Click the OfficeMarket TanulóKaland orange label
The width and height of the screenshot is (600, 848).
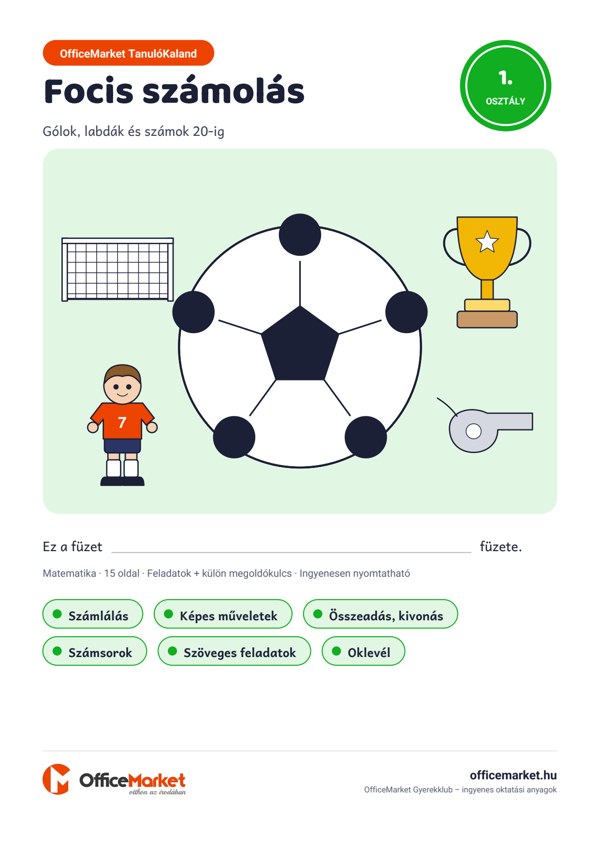(x=128, y=53)
